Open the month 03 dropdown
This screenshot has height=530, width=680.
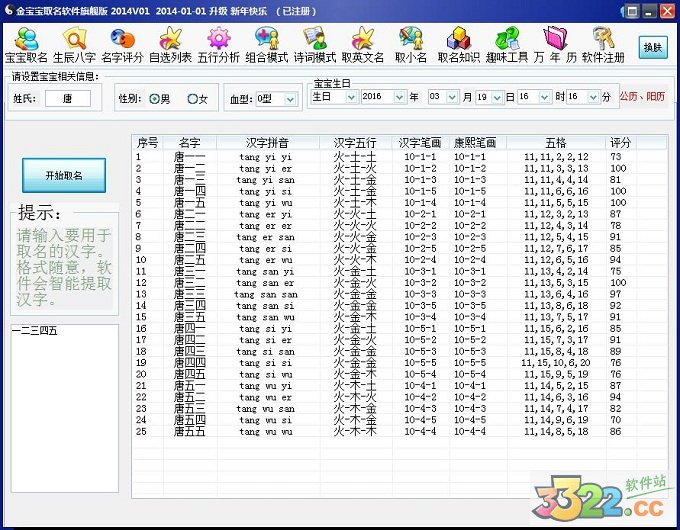pos(443,97)
